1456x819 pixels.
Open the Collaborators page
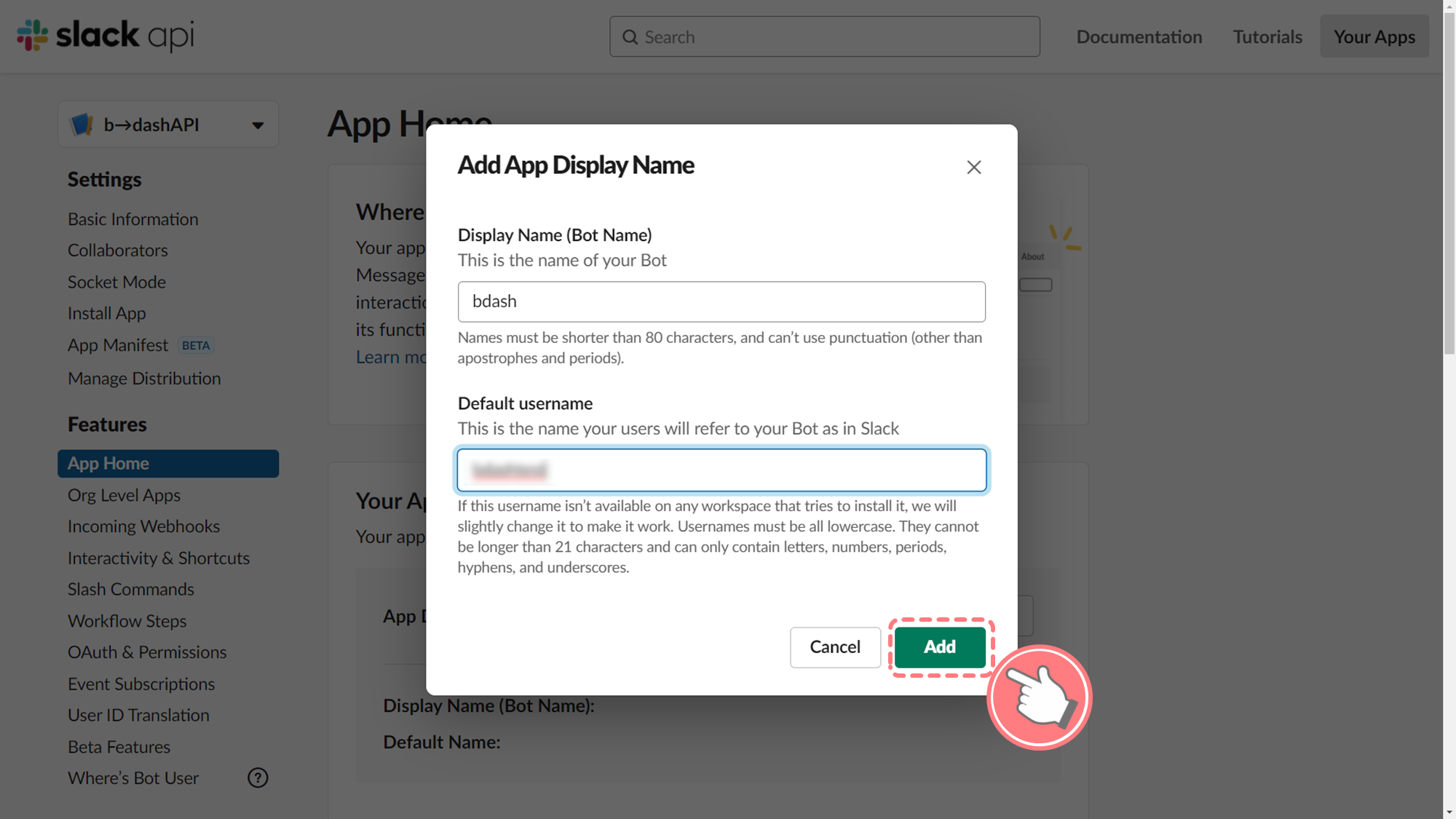coord(117,250)
